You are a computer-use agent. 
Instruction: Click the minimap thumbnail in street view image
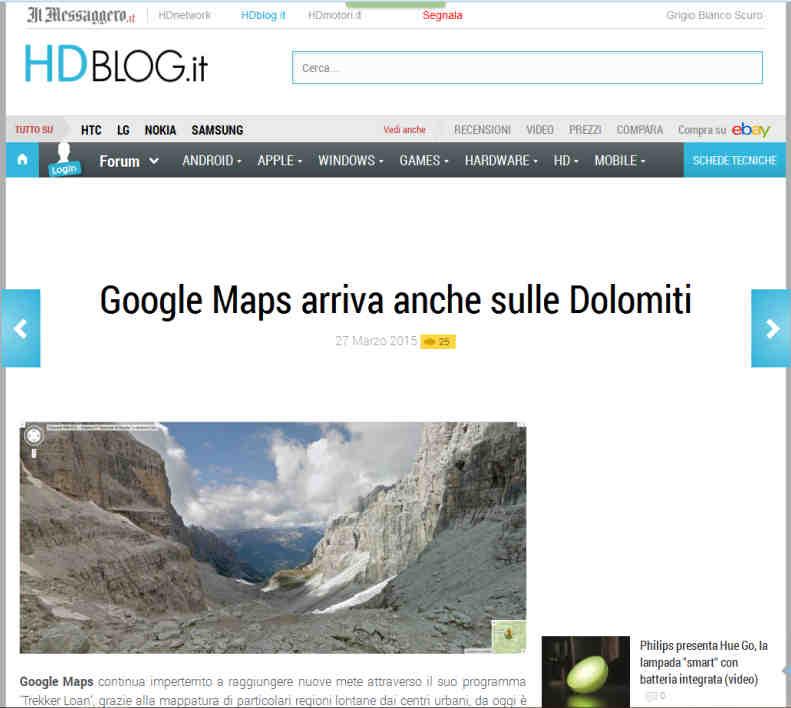tap(508, 635)
